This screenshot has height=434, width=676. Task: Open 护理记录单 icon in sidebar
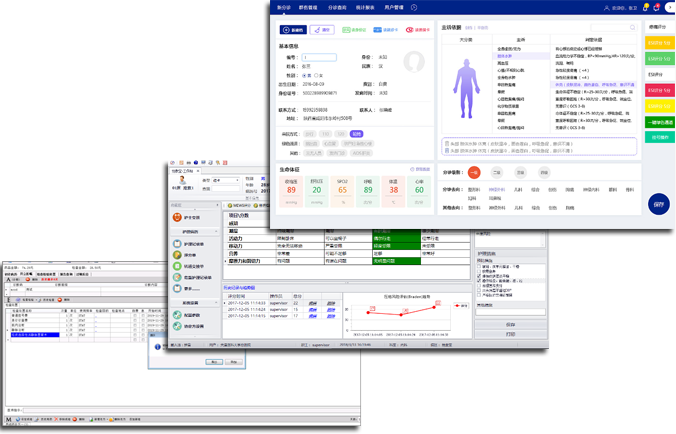coord(176,244)
